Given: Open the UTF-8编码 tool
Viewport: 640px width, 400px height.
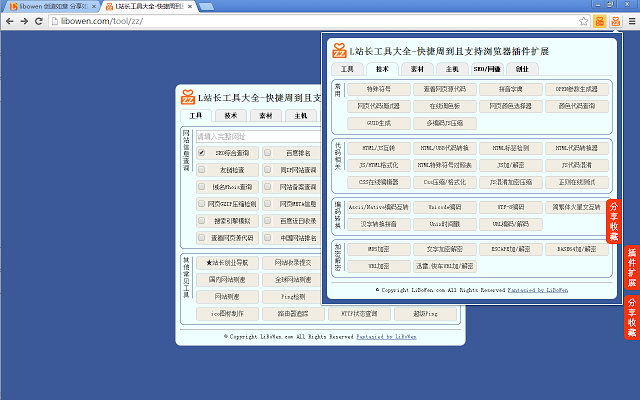Looking at the screenshot, I should (x=511, y=207).
